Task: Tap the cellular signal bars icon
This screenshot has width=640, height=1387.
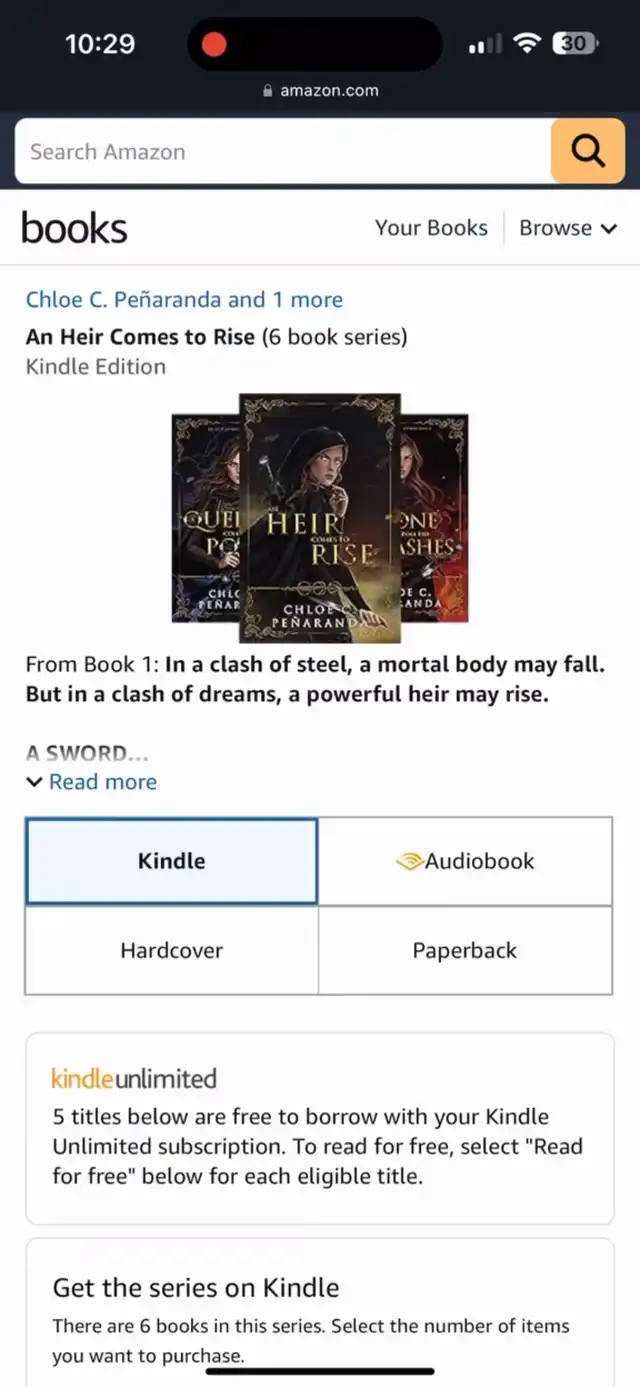Action: click(x=485, y=44)
